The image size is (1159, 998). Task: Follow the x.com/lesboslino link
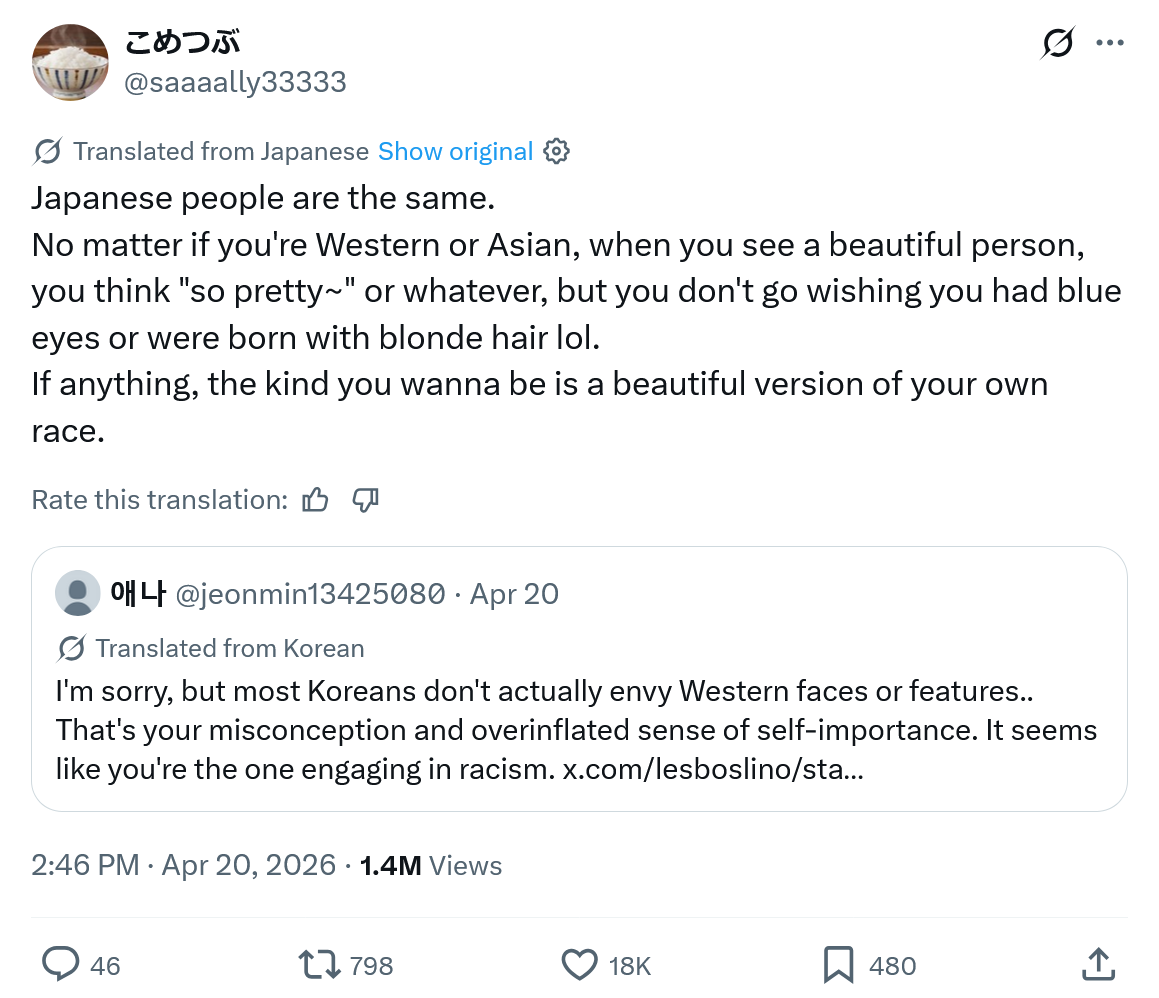713,770
